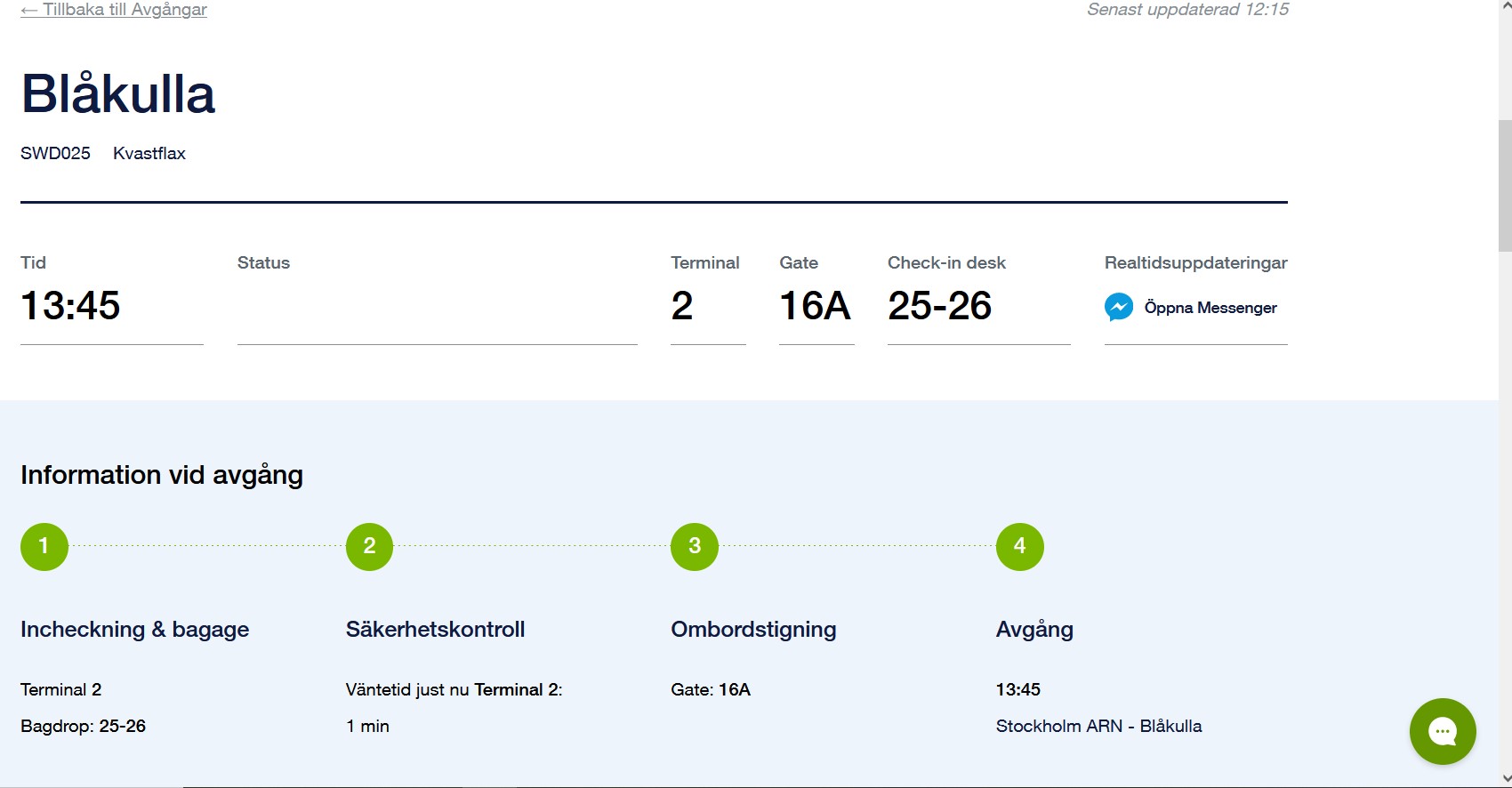Select the Avgång step heading

[1034, 630]
